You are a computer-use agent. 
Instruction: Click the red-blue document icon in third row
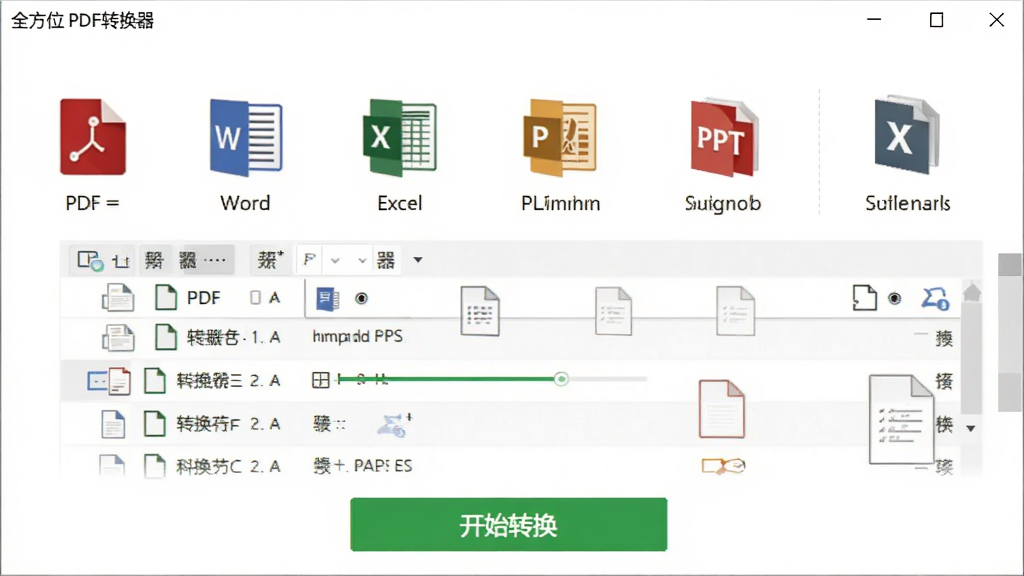(109, 381)
